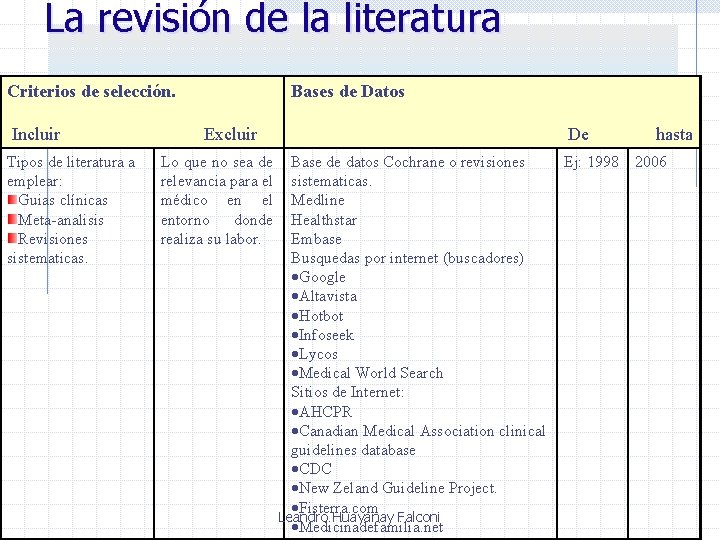Select the 'Altavista' bullet item

coord(324,296)
